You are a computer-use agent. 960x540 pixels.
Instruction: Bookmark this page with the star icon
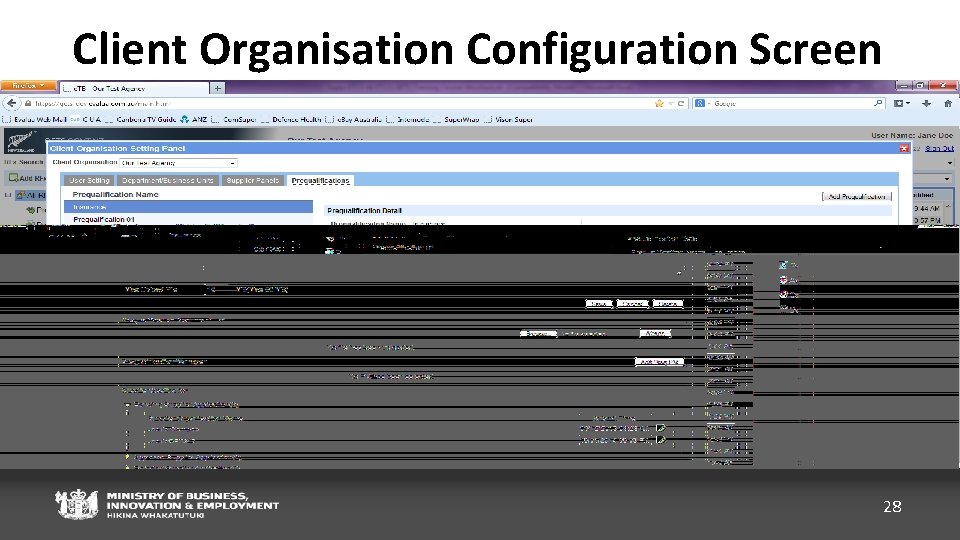click(659, 103)
